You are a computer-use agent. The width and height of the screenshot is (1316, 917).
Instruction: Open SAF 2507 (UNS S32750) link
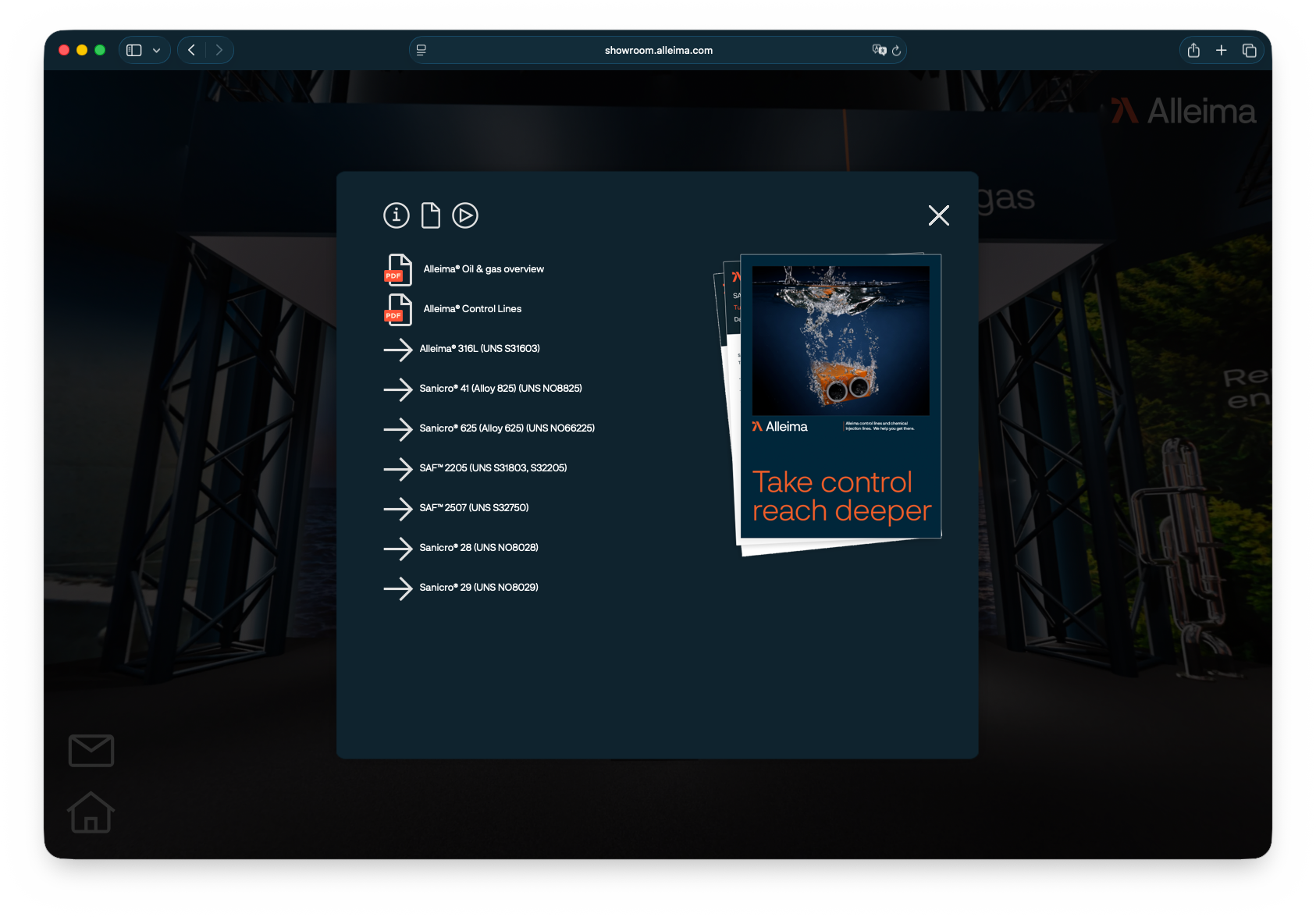pos(474,508)
